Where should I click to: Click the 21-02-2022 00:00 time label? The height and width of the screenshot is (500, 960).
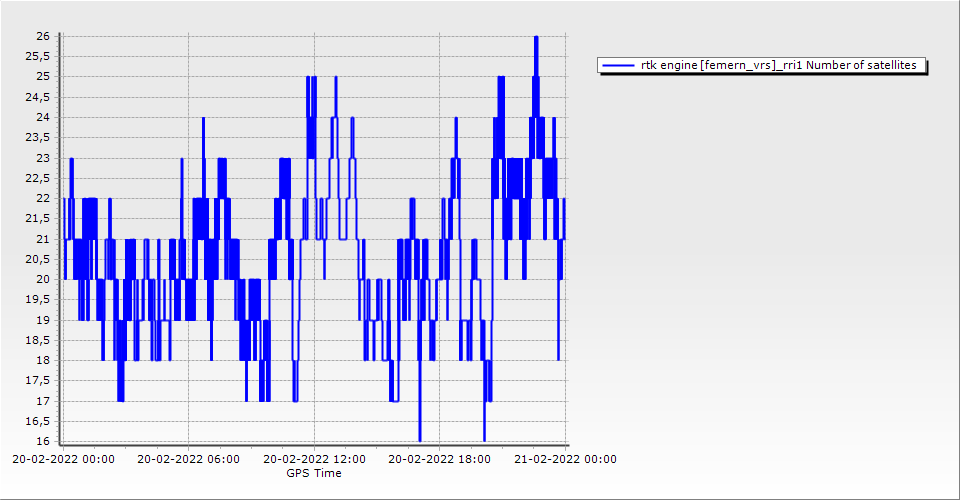tap(565, 460)
